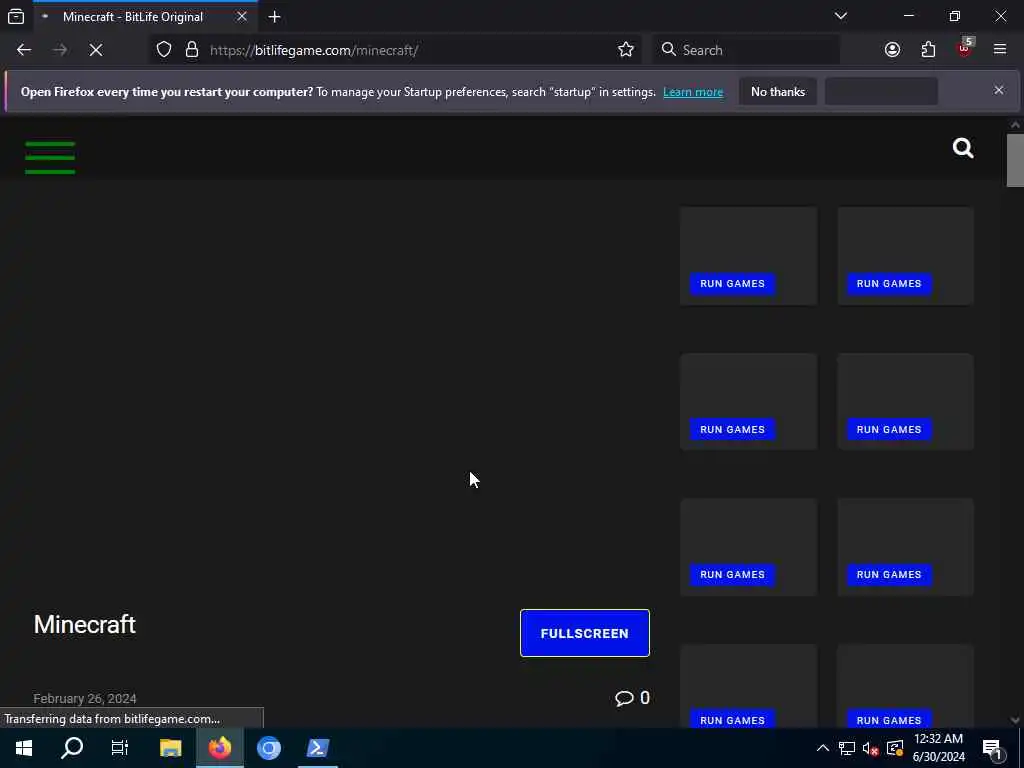List all tabs dropdown arrow
The image size is (1024, 768).
point(840,16)
